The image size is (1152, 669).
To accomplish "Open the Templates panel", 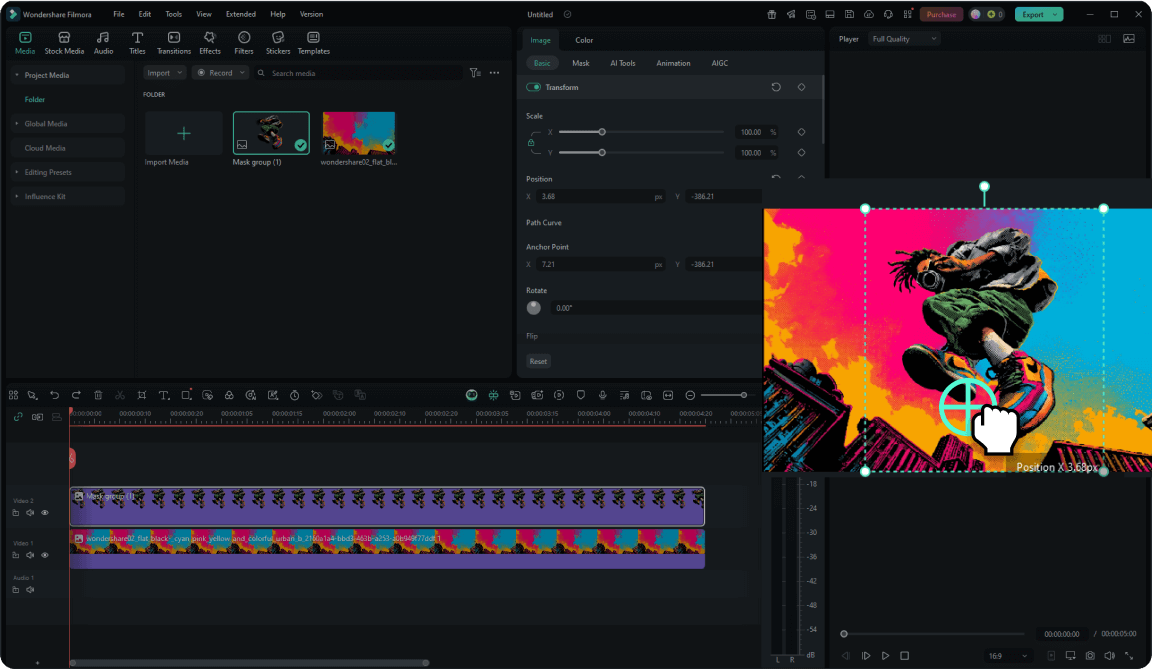I will [x=314, y=43].
